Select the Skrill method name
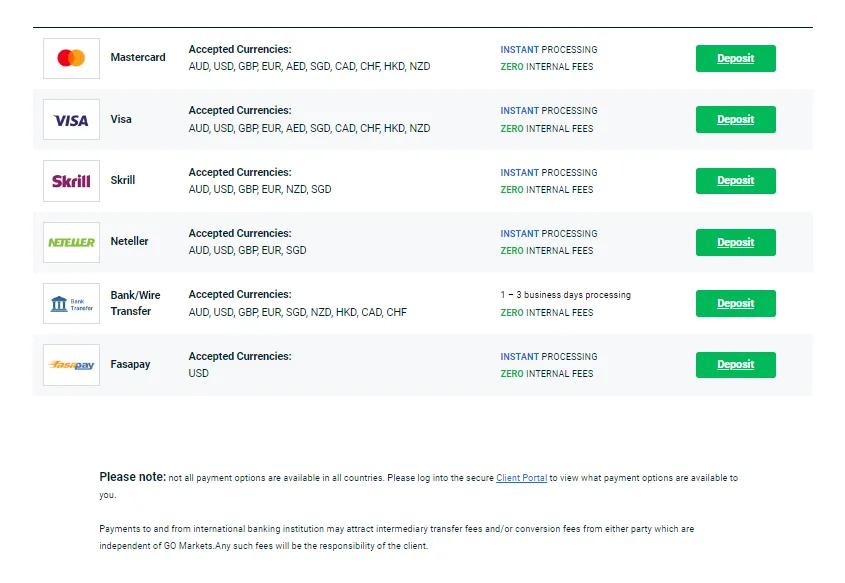 (122, 180)
